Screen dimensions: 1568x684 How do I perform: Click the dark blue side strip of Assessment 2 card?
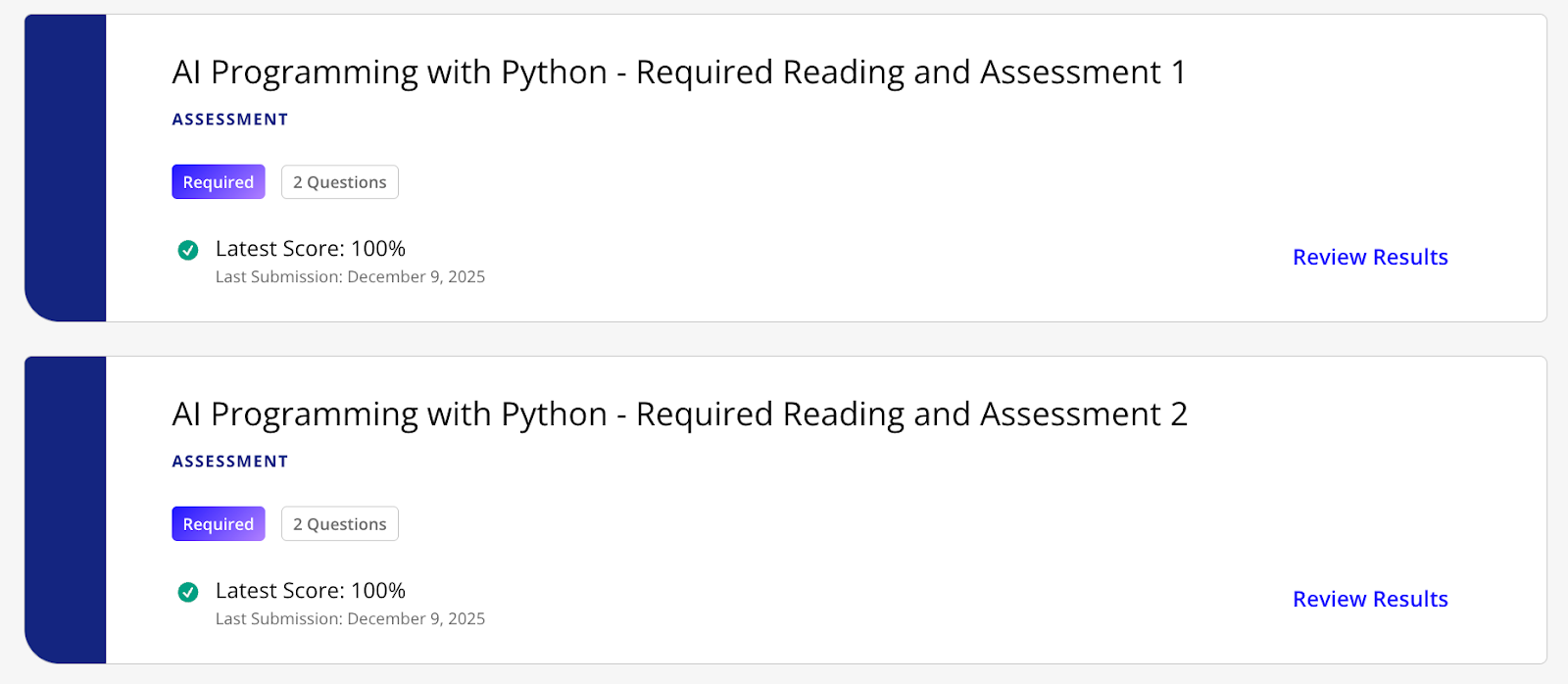coord(66,510)
